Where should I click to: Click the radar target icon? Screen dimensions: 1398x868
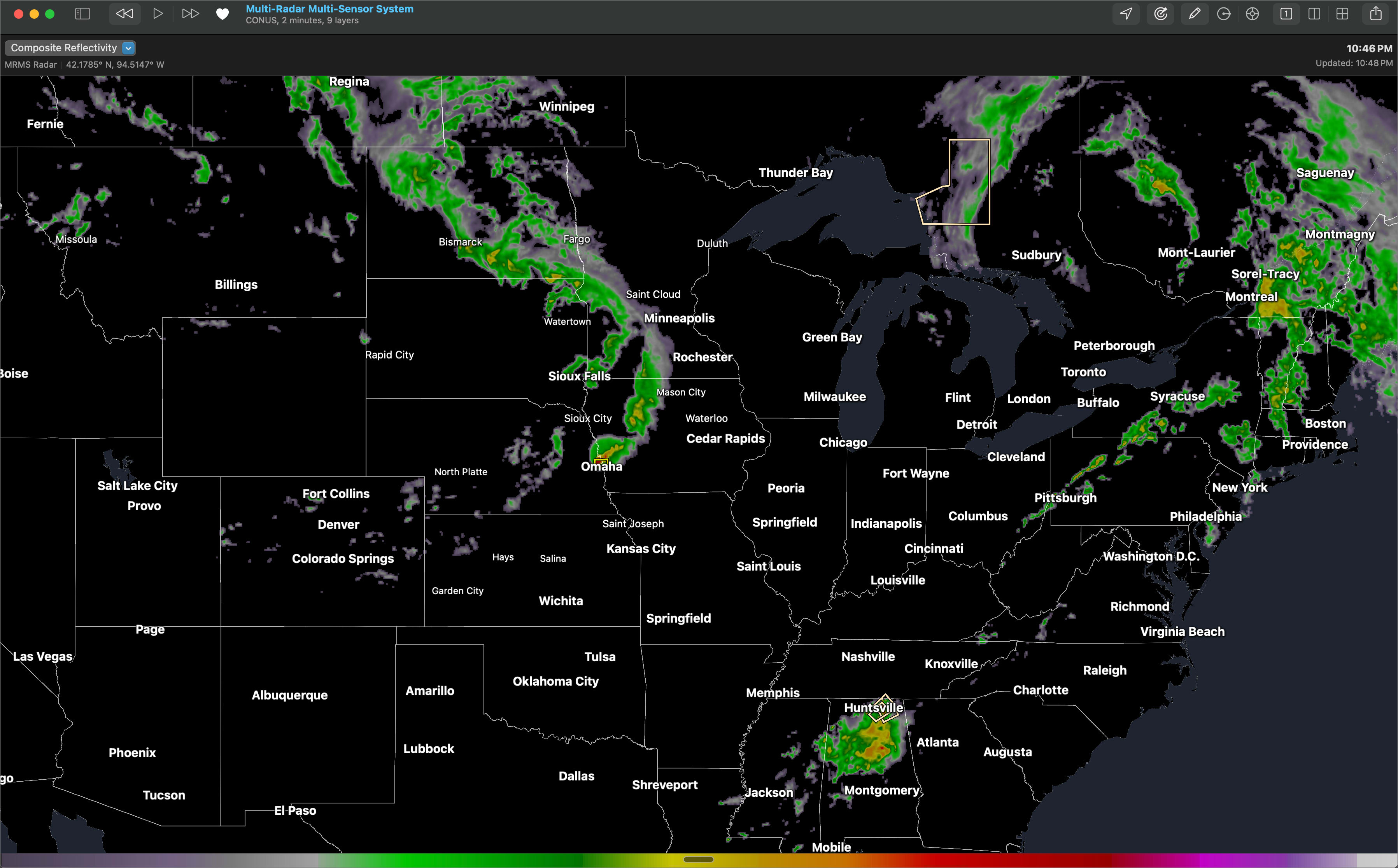(1160, 14)
